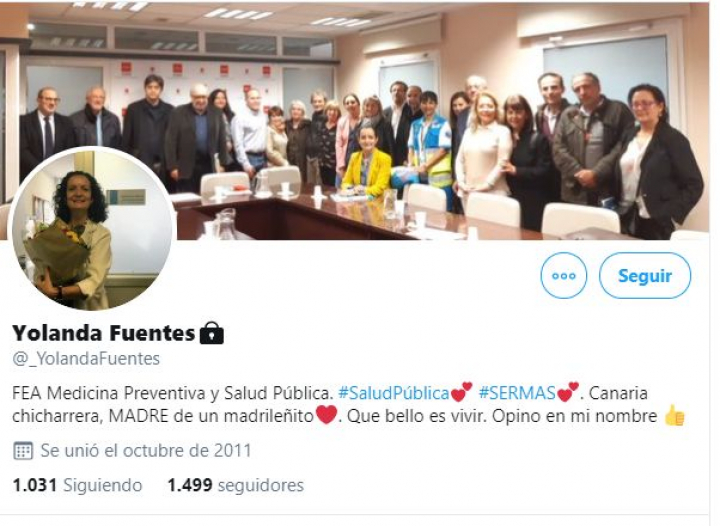Screen dimensions: 720x526
Task: Click the Seguir follow button
Action: pyautogui.click(x=645, y=275)
